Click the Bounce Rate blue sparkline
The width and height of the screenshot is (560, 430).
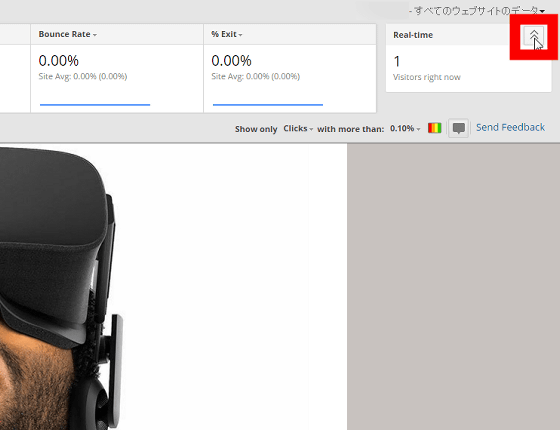click(x=95, y=105)
